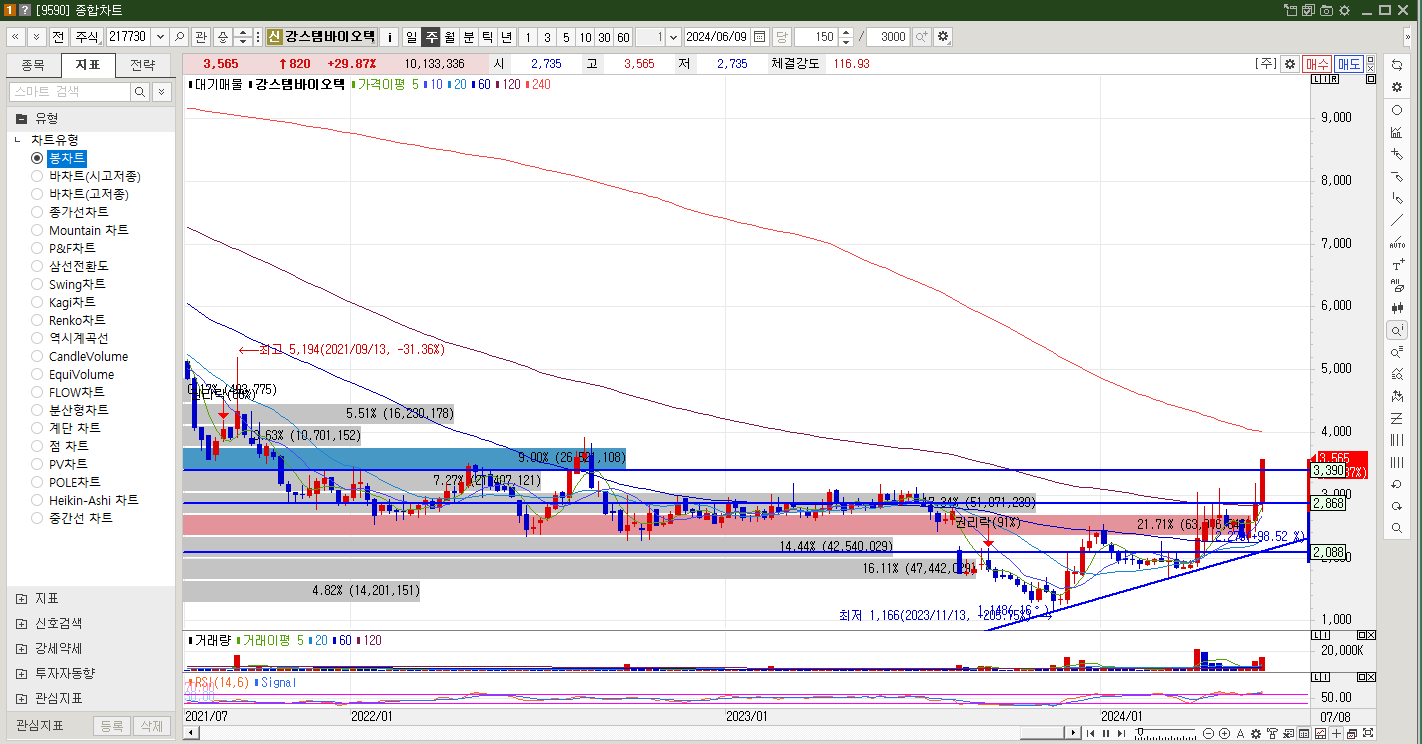Open chart settings gear next to [주]

(x=1290, y=64)
